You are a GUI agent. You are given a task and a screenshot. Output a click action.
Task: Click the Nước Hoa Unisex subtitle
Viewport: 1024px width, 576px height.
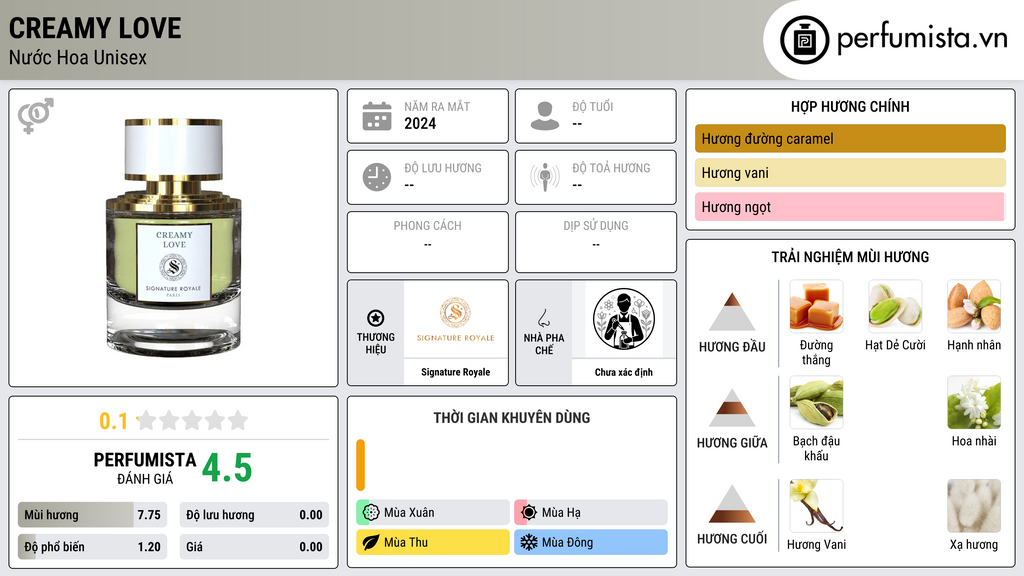[x=78, y=57]
